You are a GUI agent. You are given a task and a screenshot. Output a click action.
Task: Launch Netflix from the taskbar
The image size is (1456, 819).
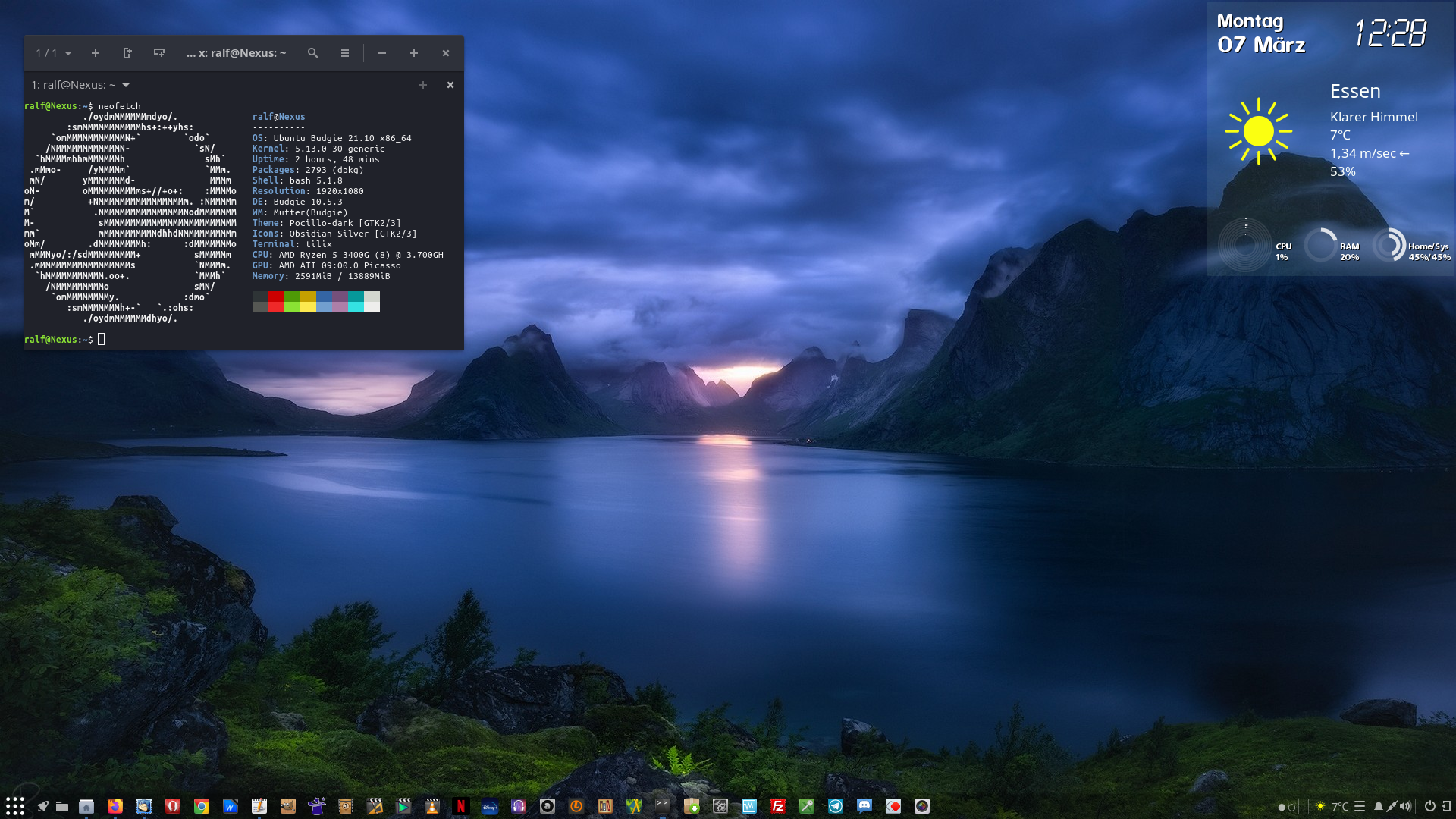tap(460, 806)
